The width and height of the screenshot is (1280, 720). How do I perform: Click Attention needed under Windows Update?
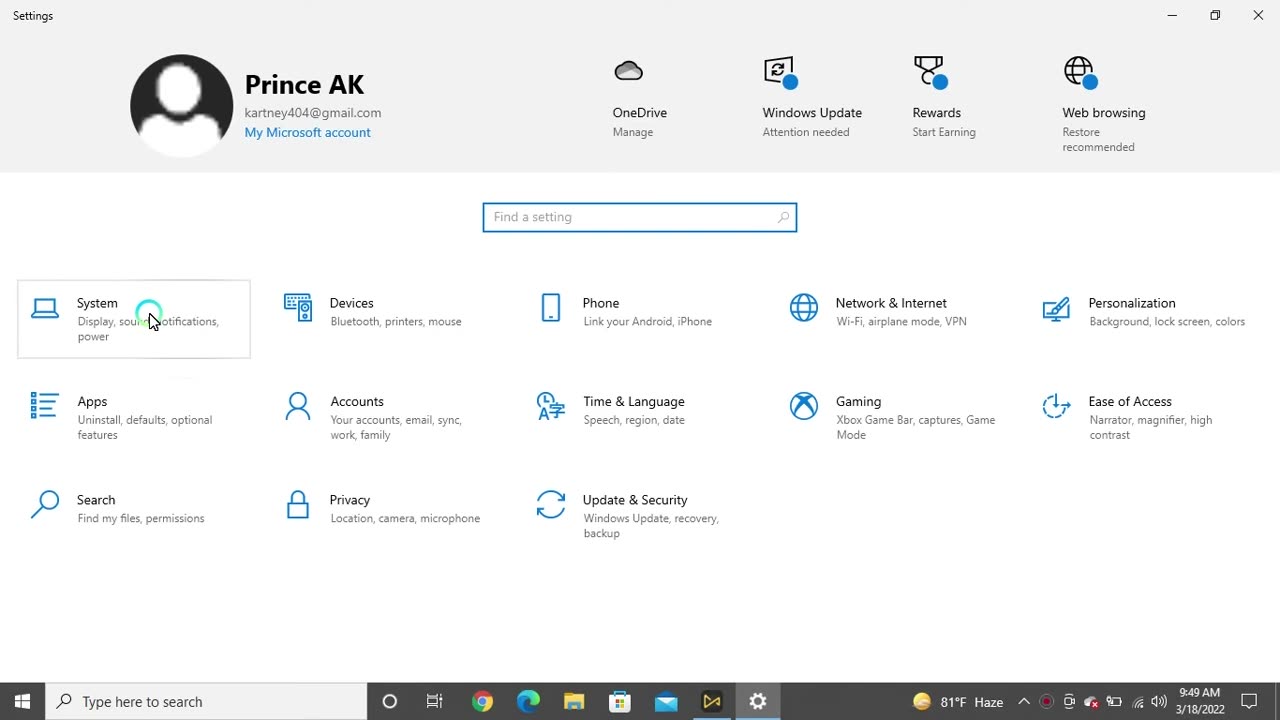pyautogui.click(x=806, y=132)
